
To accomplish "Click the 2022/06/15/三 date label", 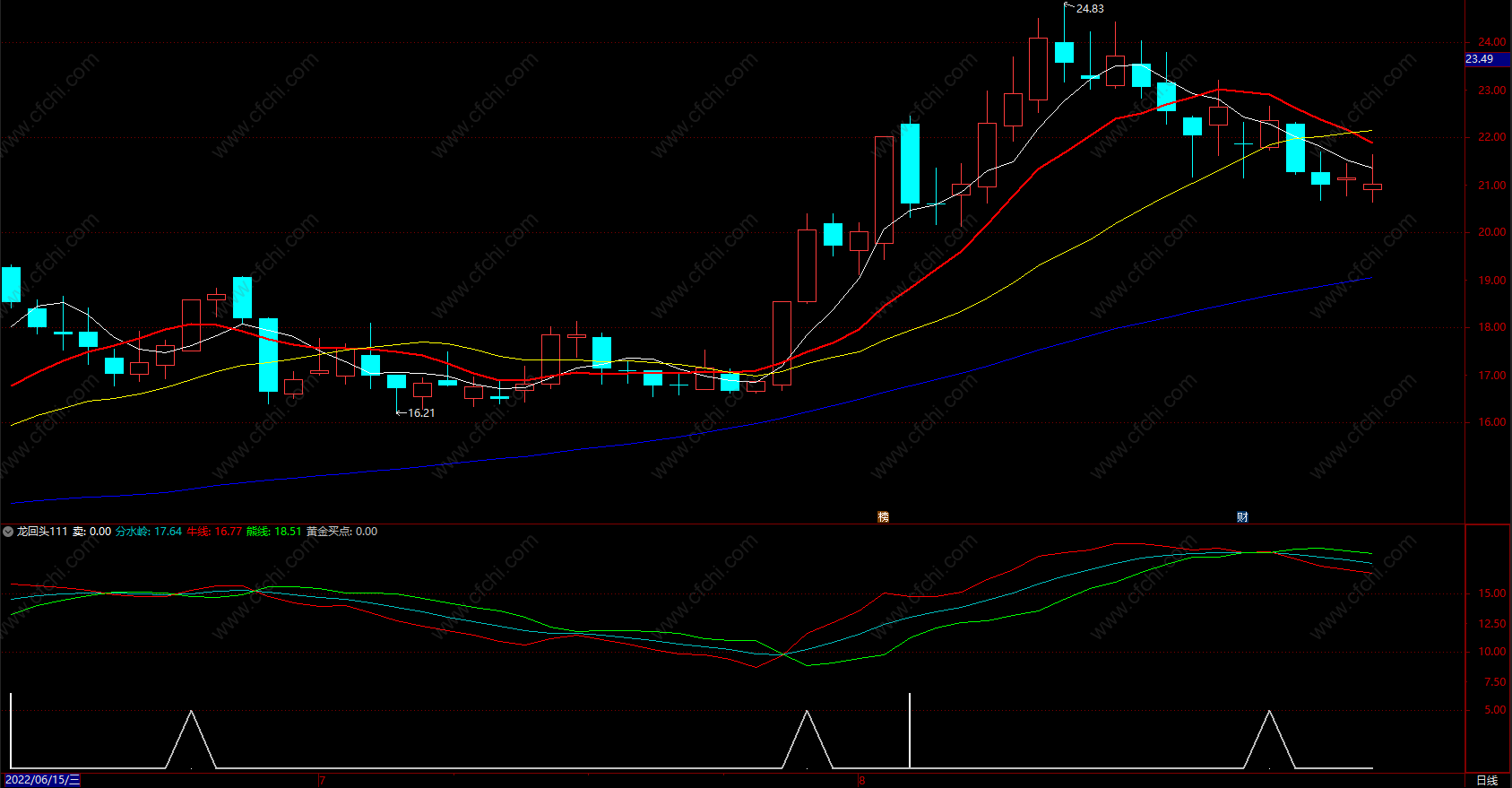I will pos(42,780).
